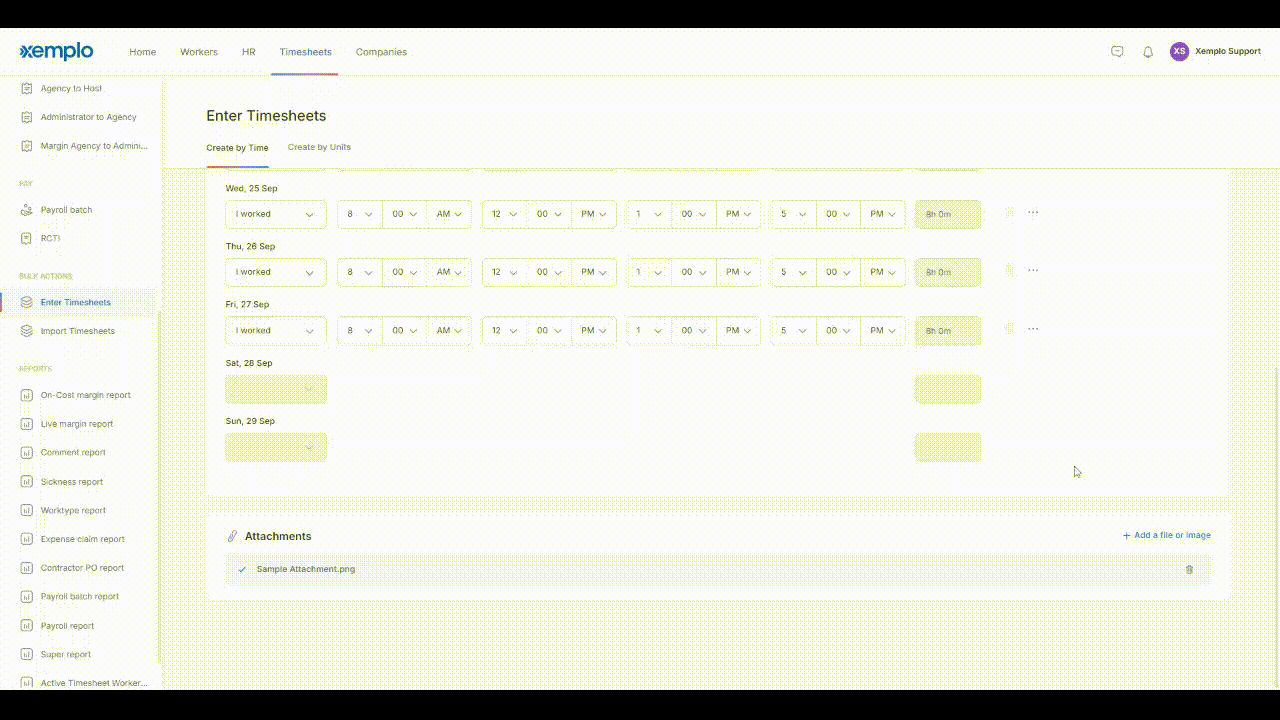The height and width of the screenshot is (720, 1280).
Task: Click the Xemplo logo
Action: click(56, 52)
